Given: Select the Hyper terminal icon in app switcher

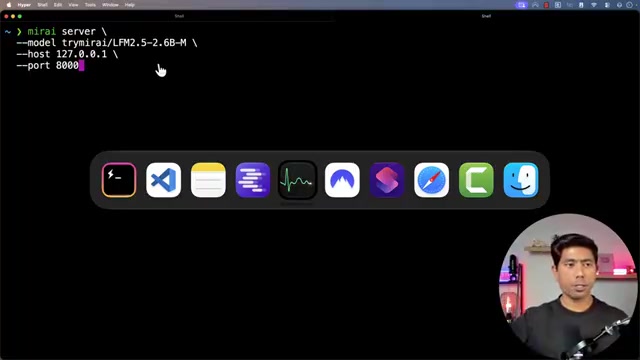Looking at the screenshot, I should click(119, 180).
